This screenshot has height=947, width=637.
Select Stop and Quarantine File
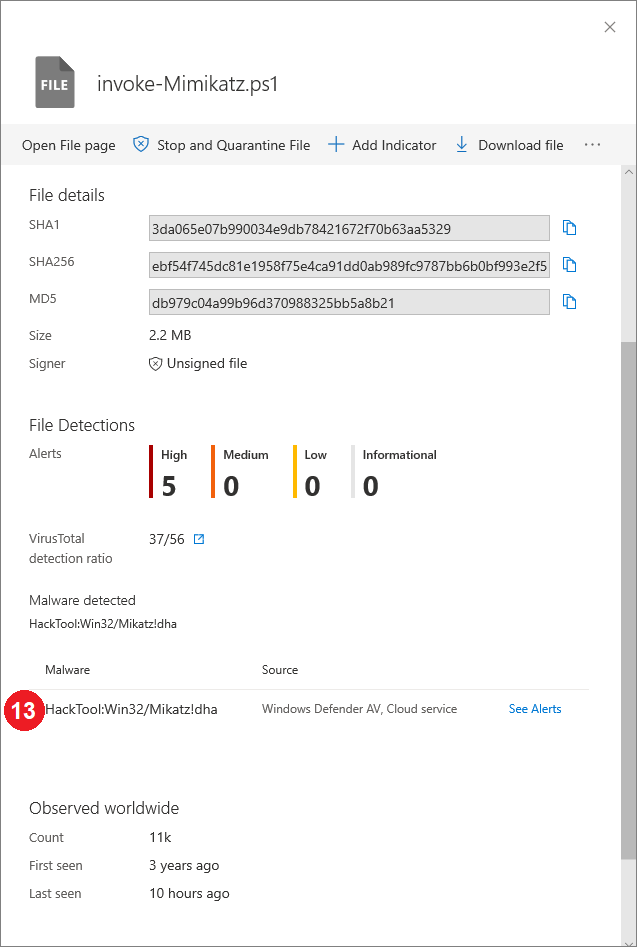[233, 145]
